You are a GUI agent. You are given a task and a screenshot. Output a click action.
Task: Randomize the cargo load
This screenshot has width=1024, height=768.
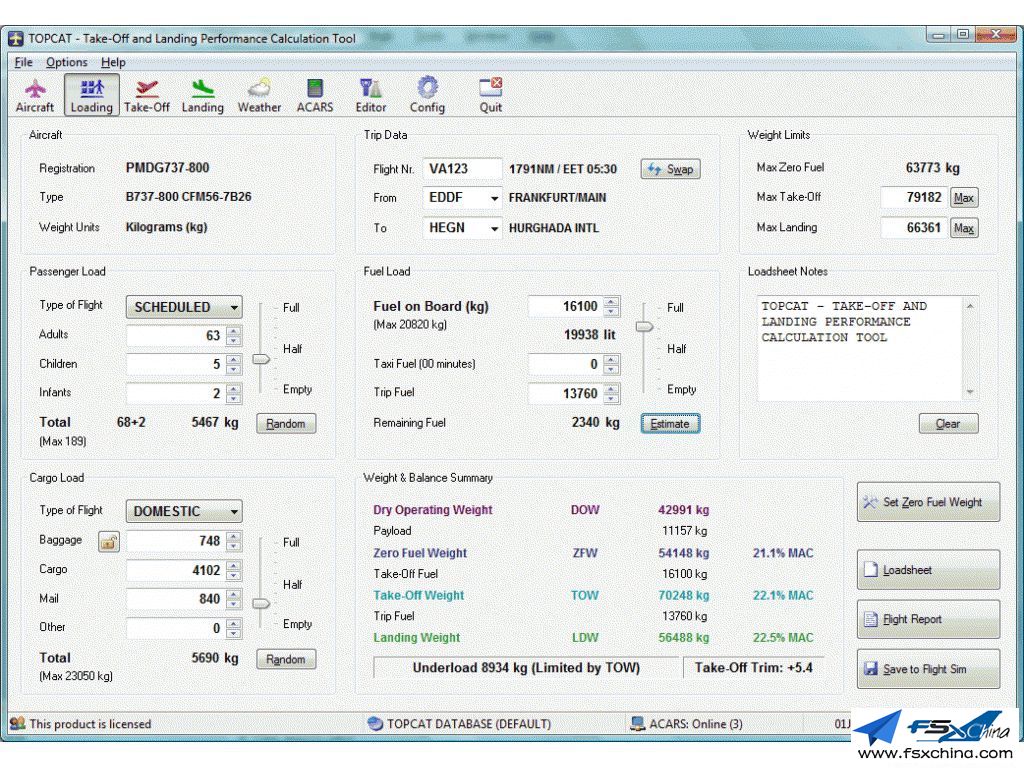coord(286,659)
